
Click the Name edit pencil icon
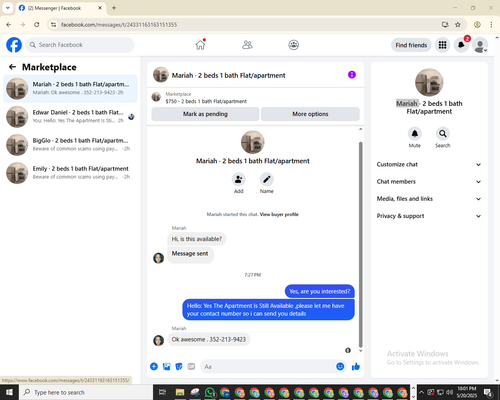pos(266,179)
